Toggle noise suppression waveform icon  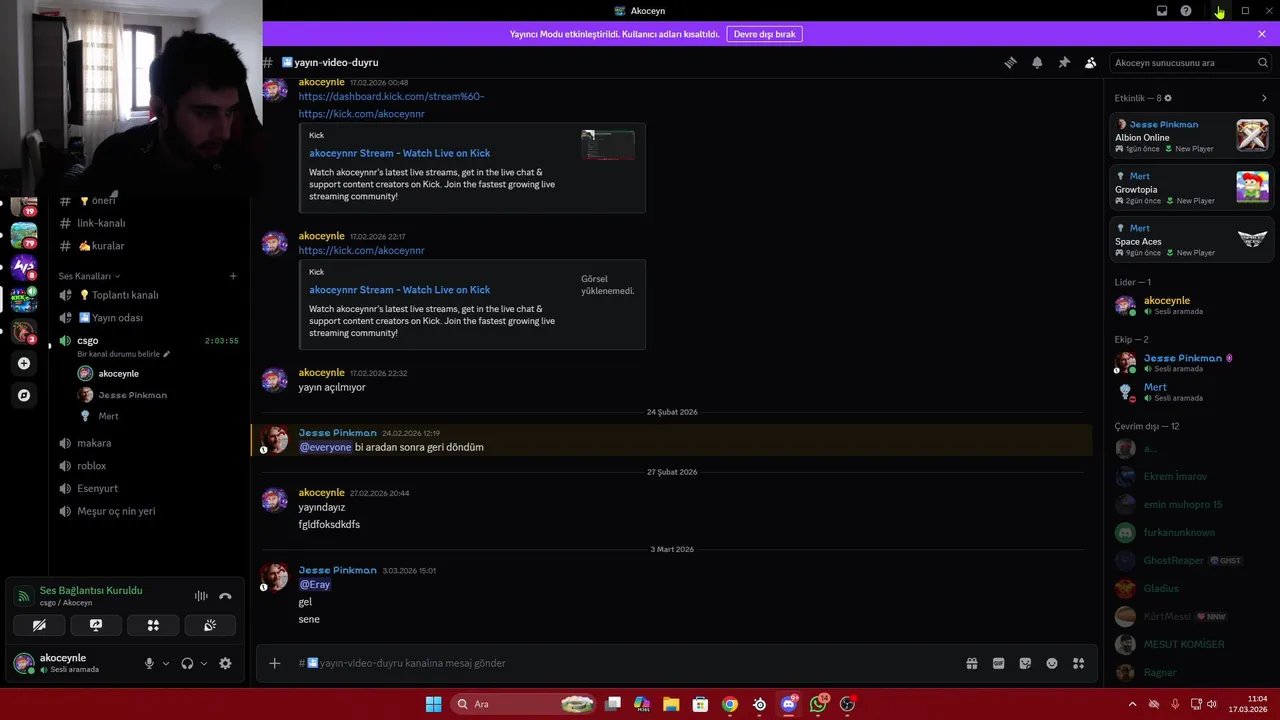tap(201, 596)
